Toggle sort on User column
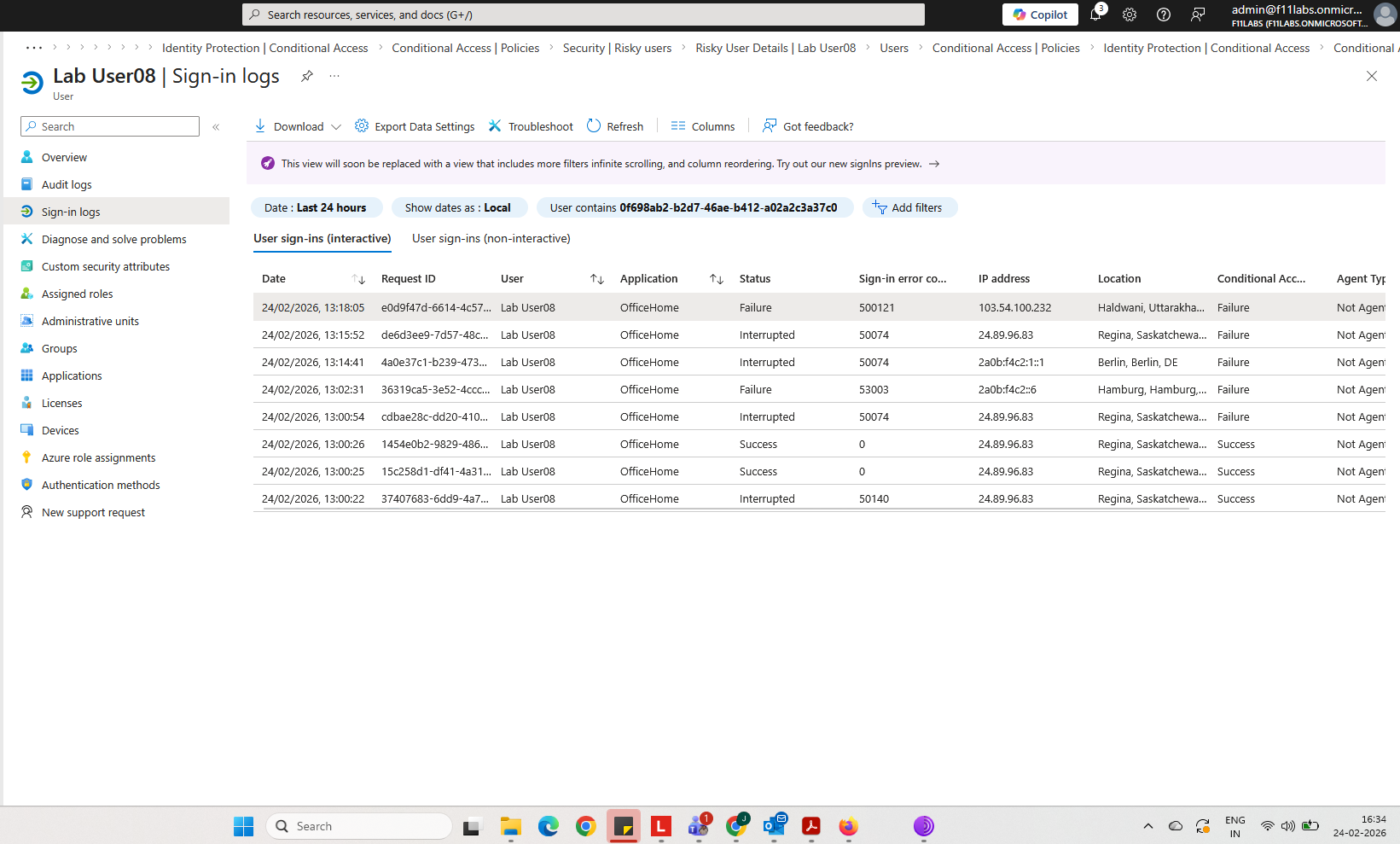The width and height of the screenshot is (1400, 844). tap(597, 279)
